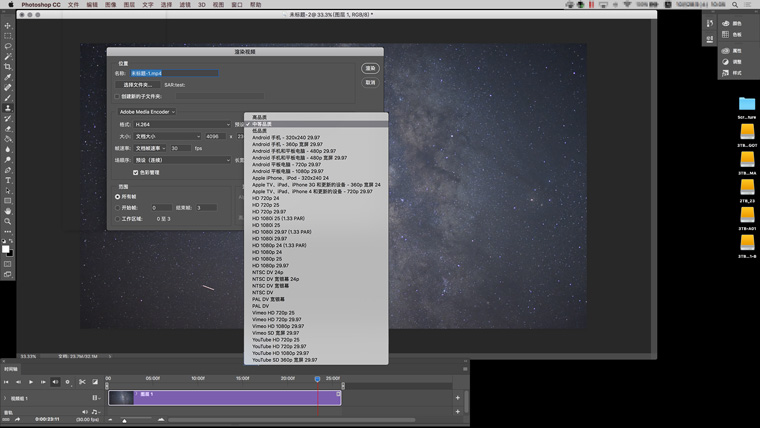Open the H.264 format dropdown
Image resolution: width=760 pixels, height=428 pixels.
tap(182, 125)
